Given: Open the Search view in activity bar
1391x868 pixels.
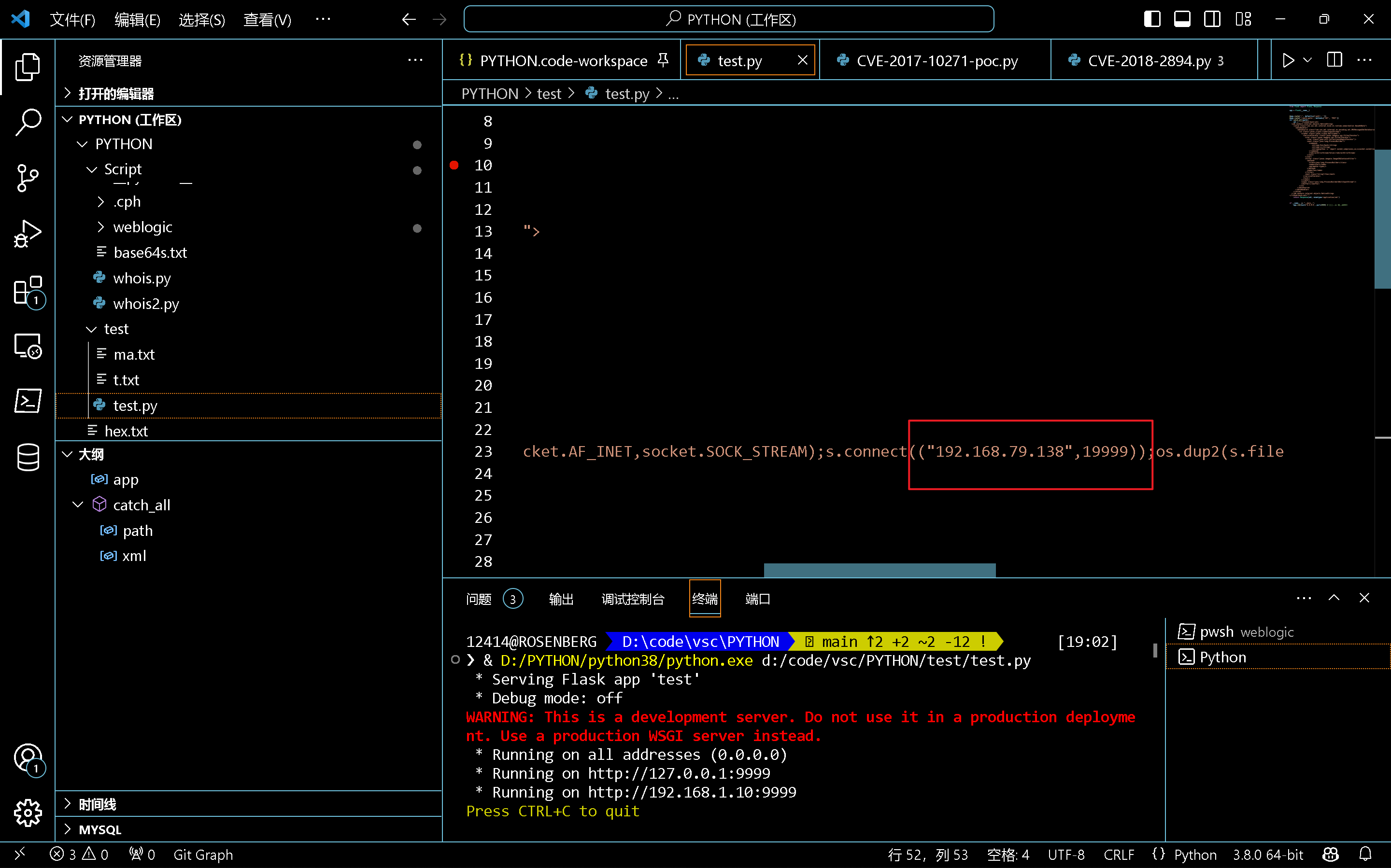Looking at the screenshot, I should pyautogui.click(x=28, y=122).
